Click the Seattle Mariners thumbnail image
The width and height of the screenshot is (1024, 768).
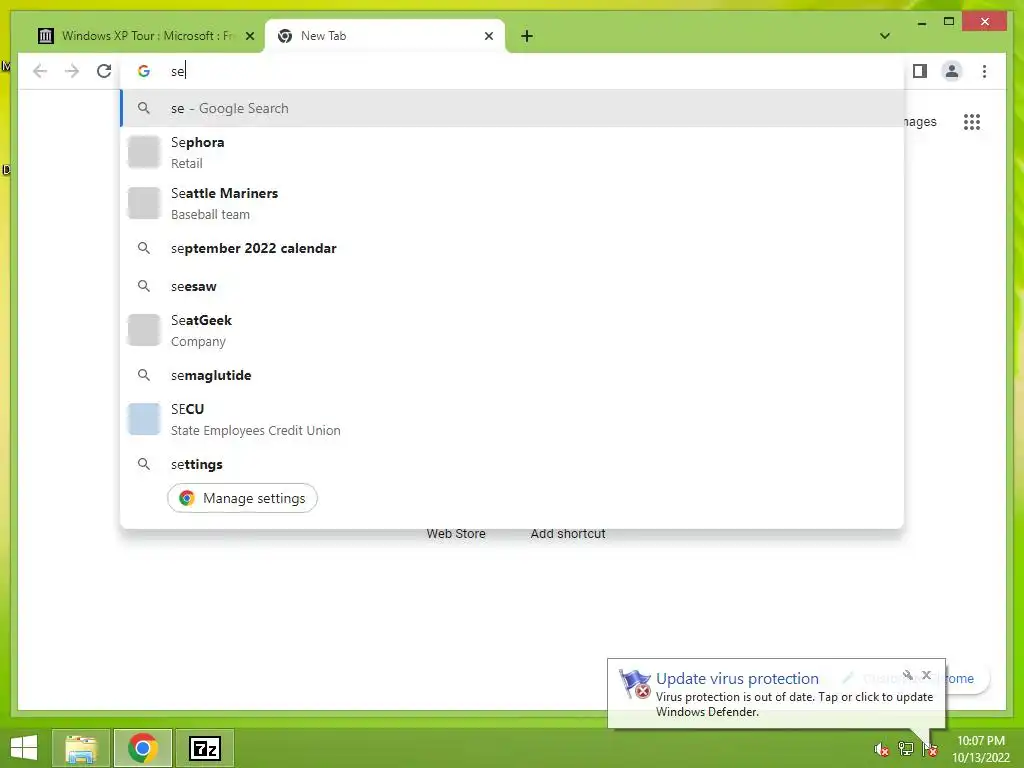click(144, 203)
